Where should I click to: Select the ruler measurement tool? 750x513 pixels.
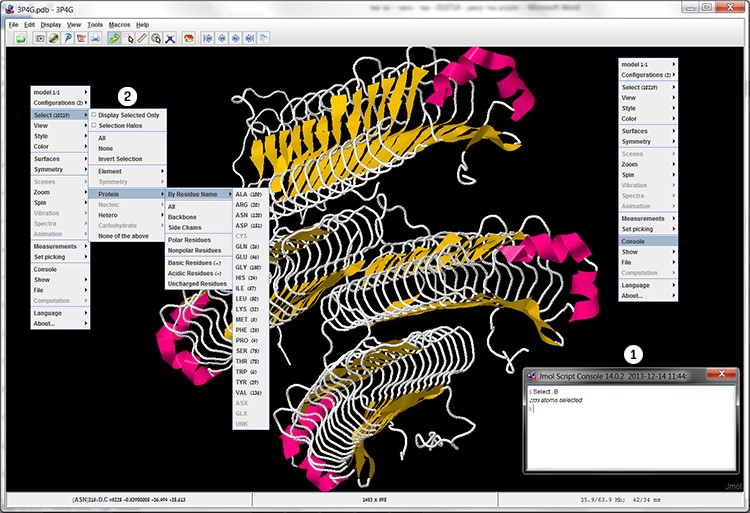pyautogui.click(x=142, y=38)
